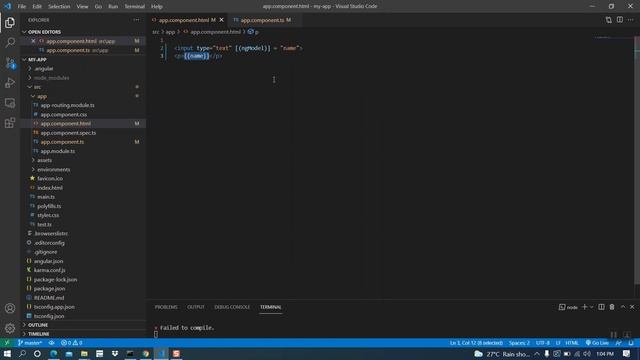
Task: Open Microsoft Edge from taskbar
Action: point(53,353)
